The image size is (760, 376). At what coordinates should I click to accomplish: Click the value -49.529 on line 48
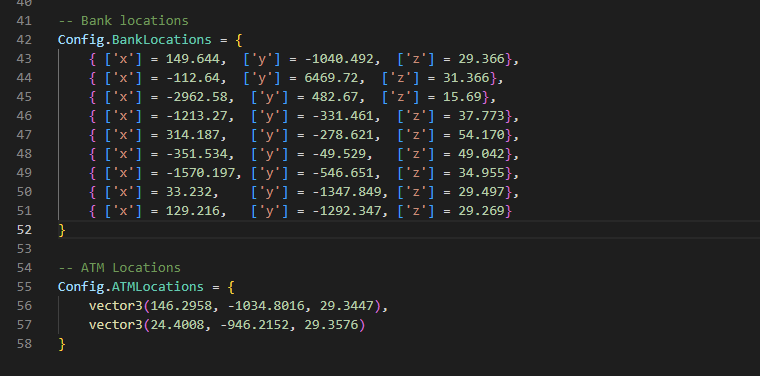tap(339, 154)
